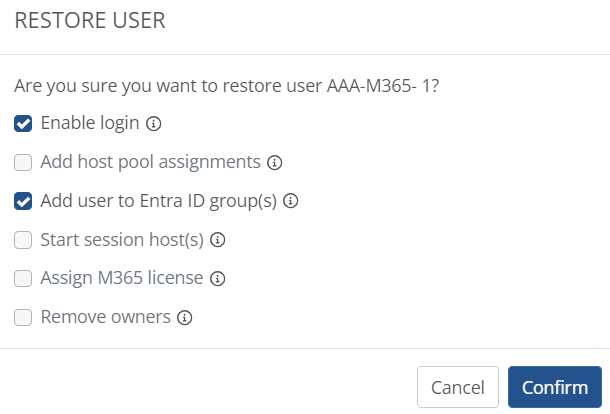Confirm restoring the user
The height and width of the screenshot is (414, 610).
click(555, 387)
